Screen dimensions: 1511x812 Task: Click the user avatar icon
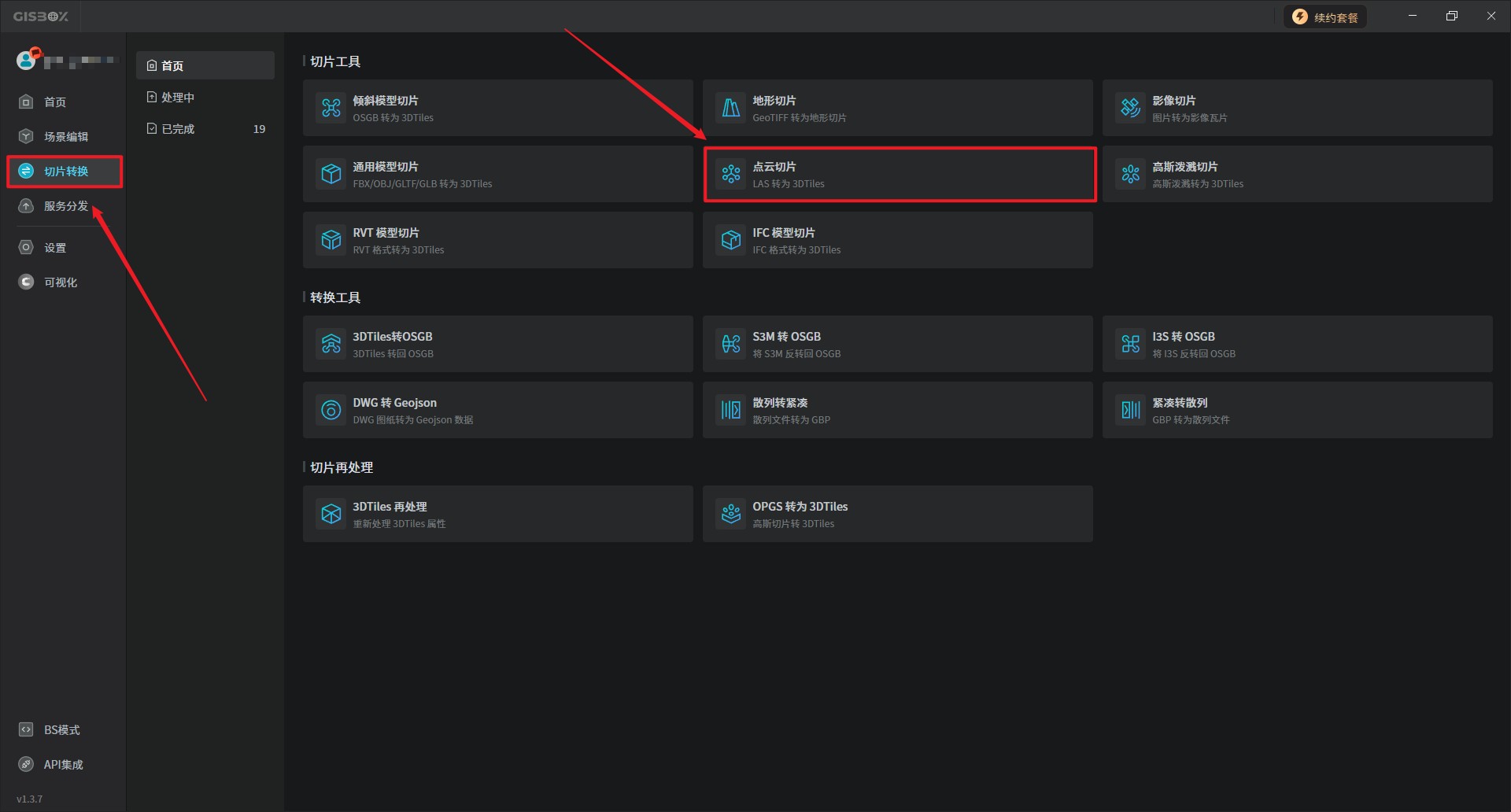point(27,60)
